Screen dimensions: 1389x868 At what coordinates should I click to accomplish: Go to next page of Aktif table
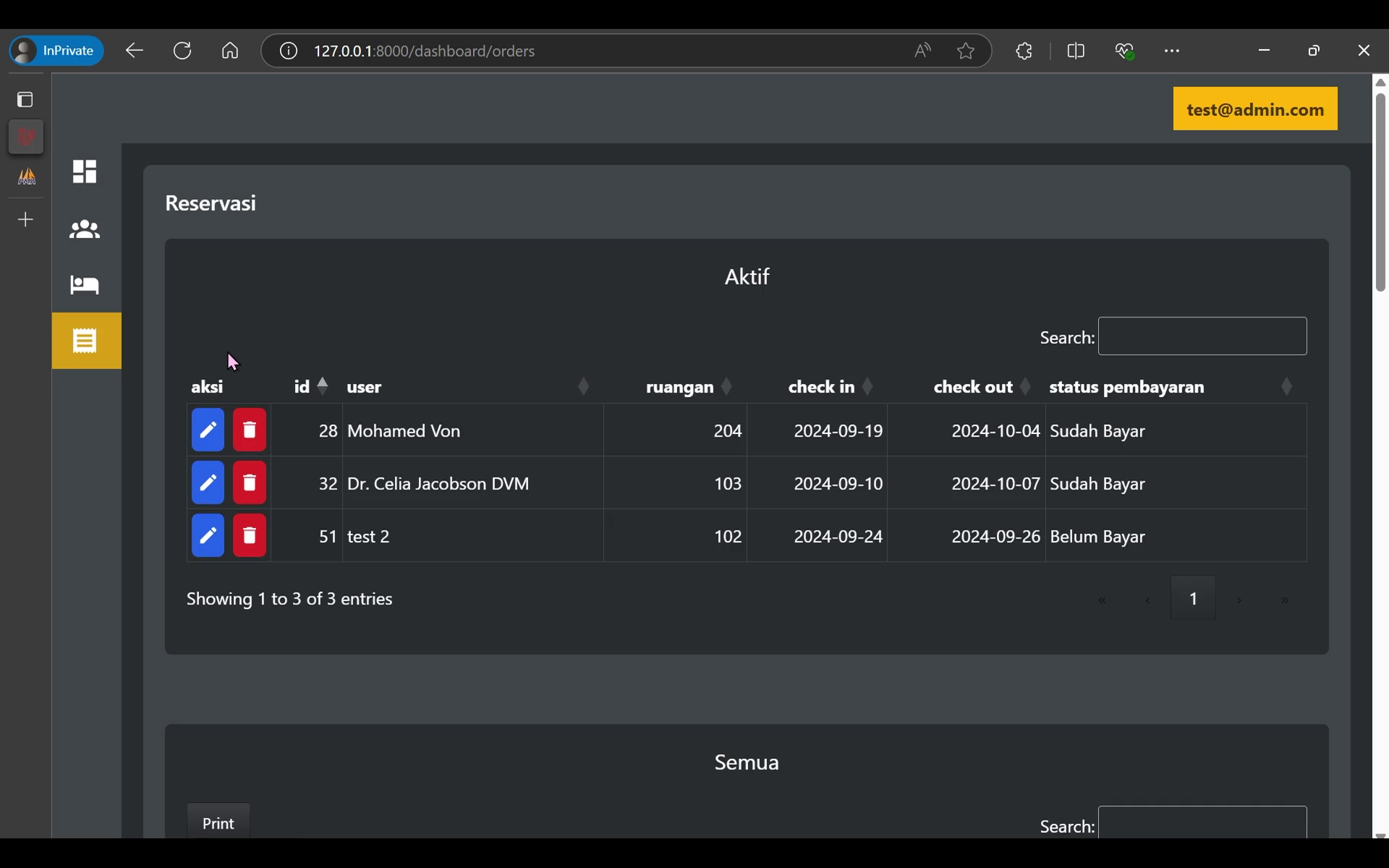tap(1239, 600)
